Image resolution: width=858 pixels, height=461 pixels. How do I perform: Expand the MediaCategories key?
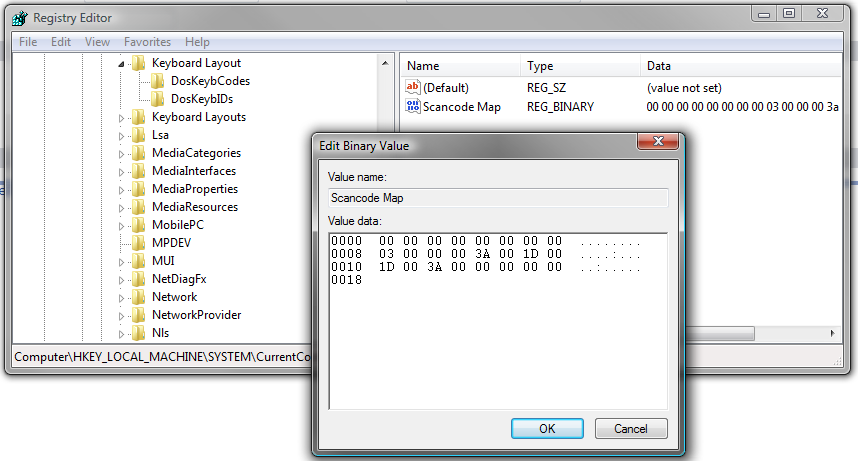[121, 154]
